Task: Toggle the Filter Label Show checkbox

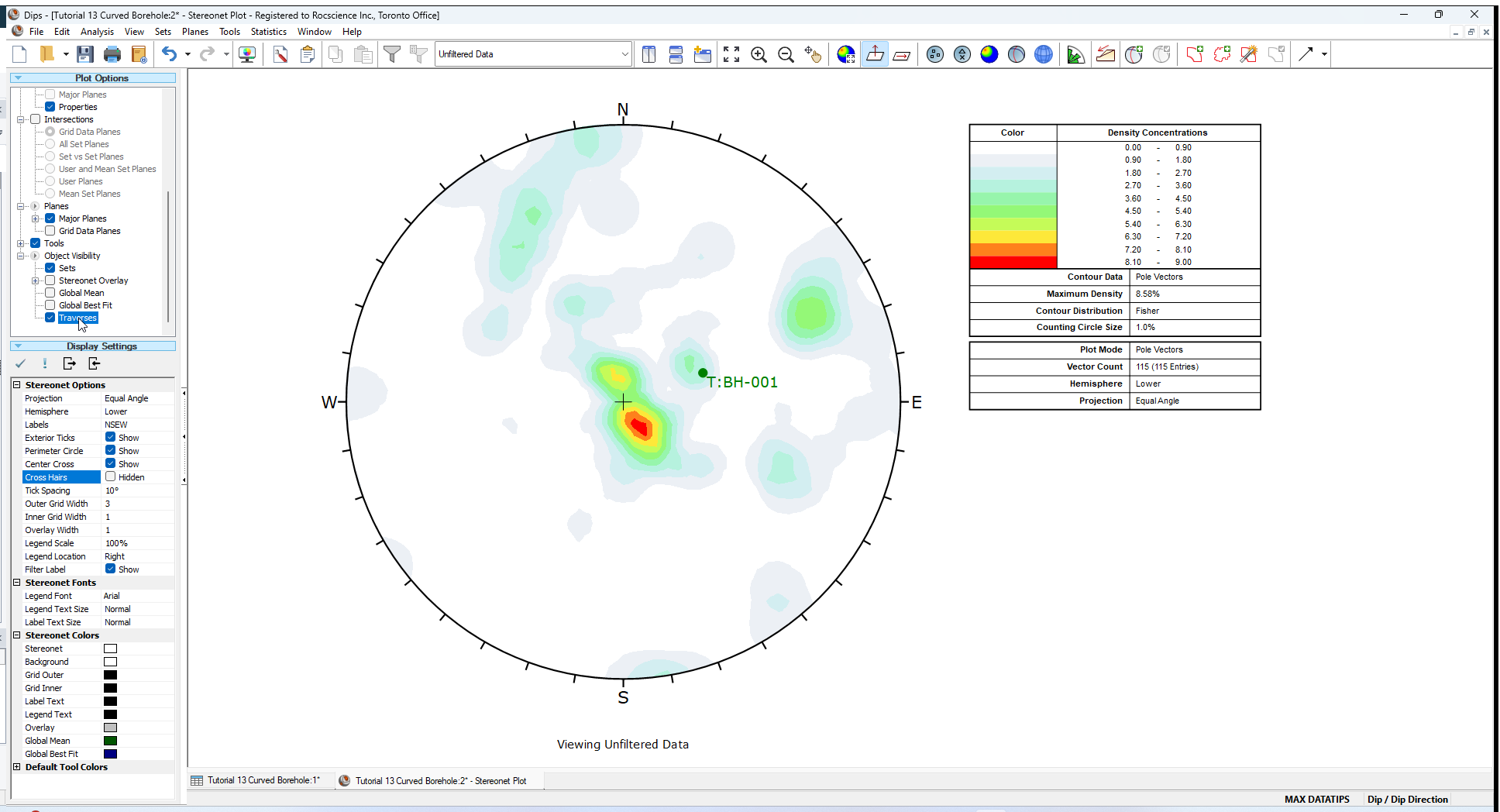Action: [111, 569]
